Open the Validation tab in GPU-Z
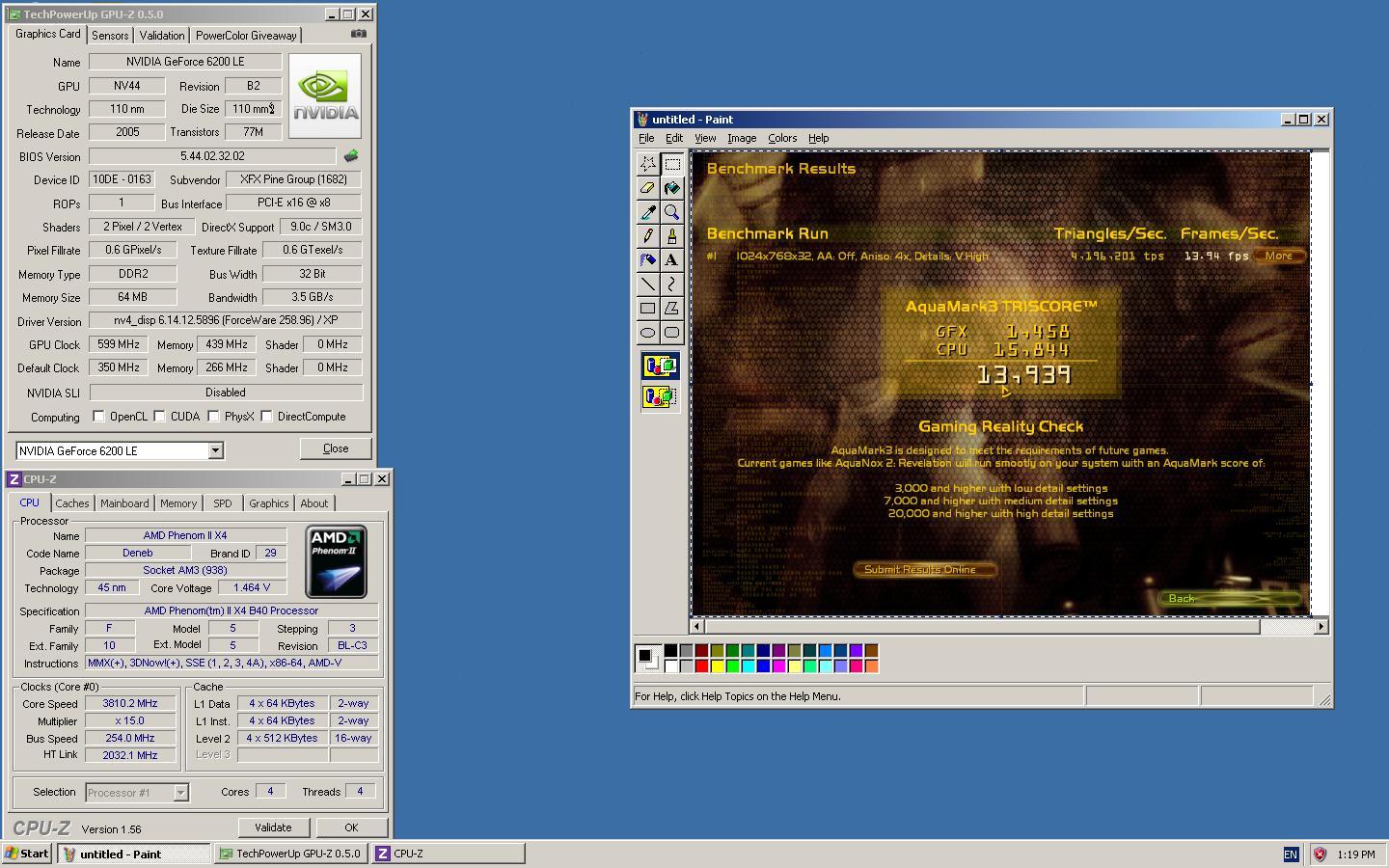 coord(162,35)
